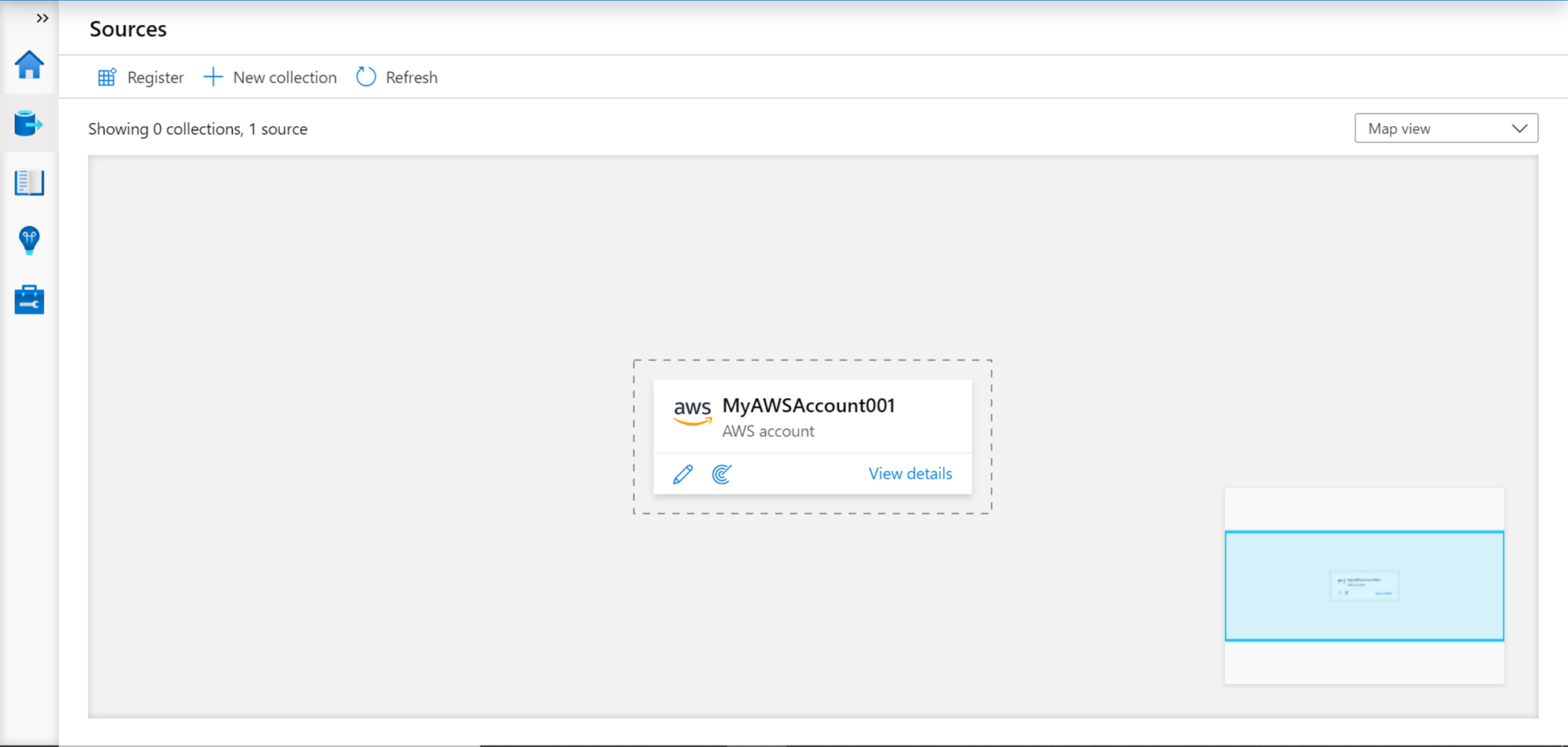Click the New collection plus icon
Image resolution: width=1568 pixels, height=747 pixels.
[213, 77]
